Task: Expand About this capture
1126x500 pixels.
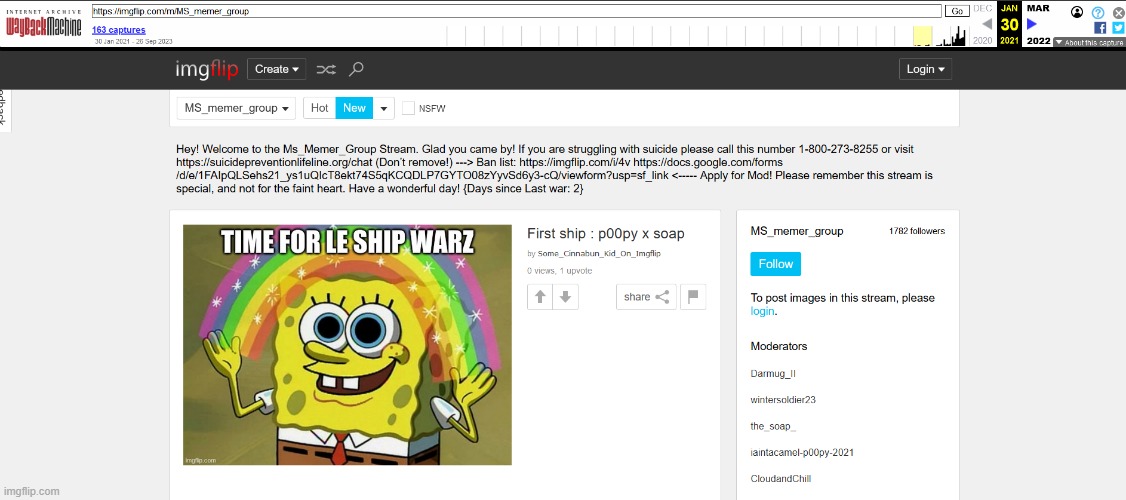Action: (1089, 42)
